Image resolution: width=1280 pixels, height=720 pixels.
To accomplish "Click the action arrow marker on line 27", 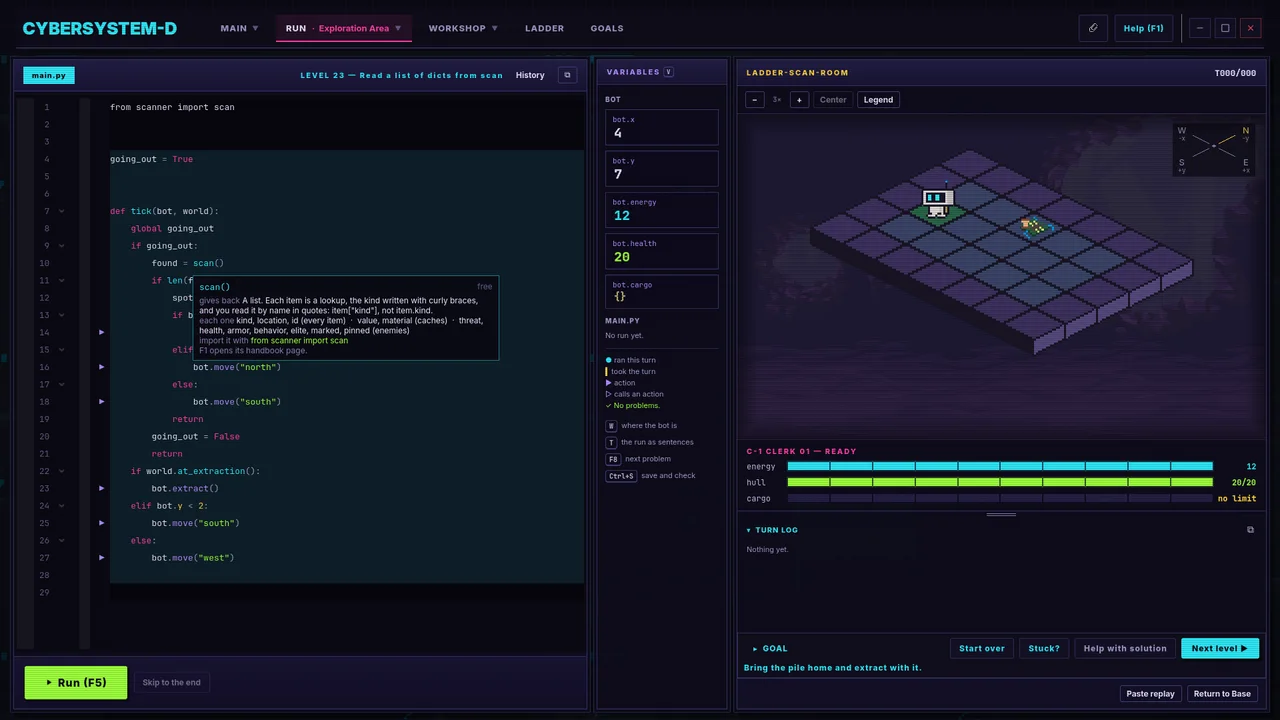I will (101, 558).
